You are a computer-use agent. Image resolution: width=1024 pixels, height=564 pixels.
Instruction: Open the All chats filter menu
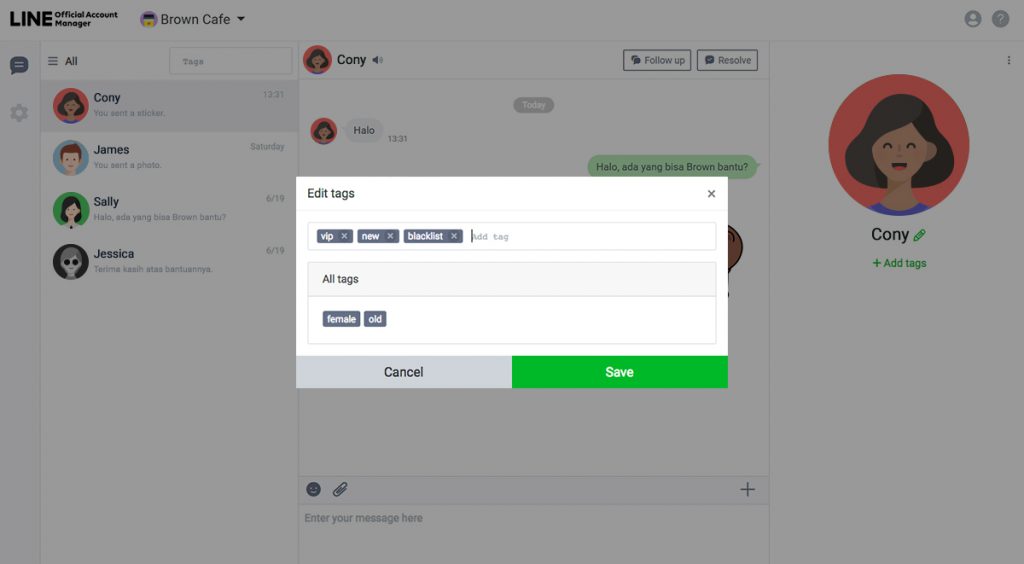coord(63,61)
